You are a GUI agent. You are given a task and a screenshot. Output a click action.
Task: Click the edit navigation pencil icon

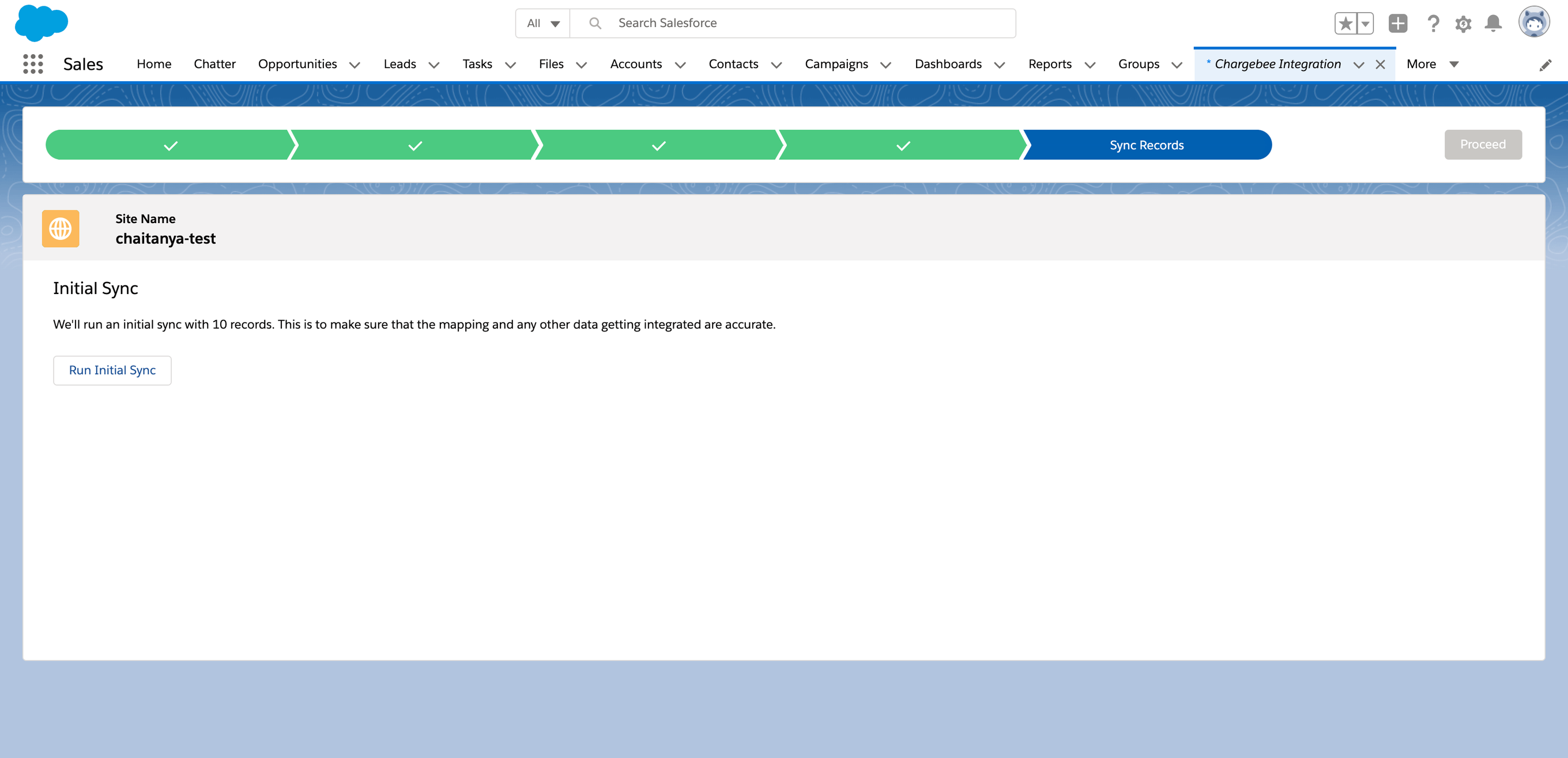pyautogui.click(x=1545, y=65)
